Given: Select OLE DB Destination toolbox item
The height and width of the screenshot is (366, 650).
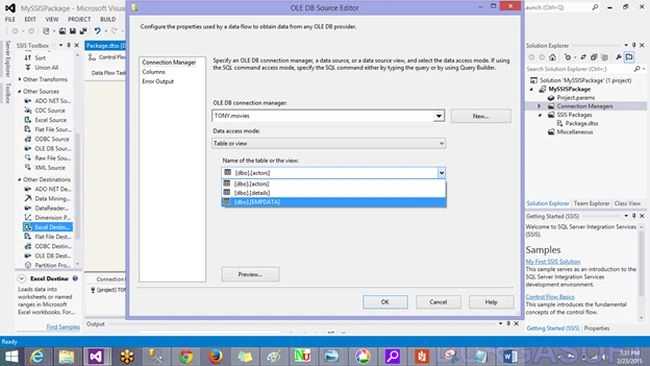Looking at the screenshot, I should [47, 256].
